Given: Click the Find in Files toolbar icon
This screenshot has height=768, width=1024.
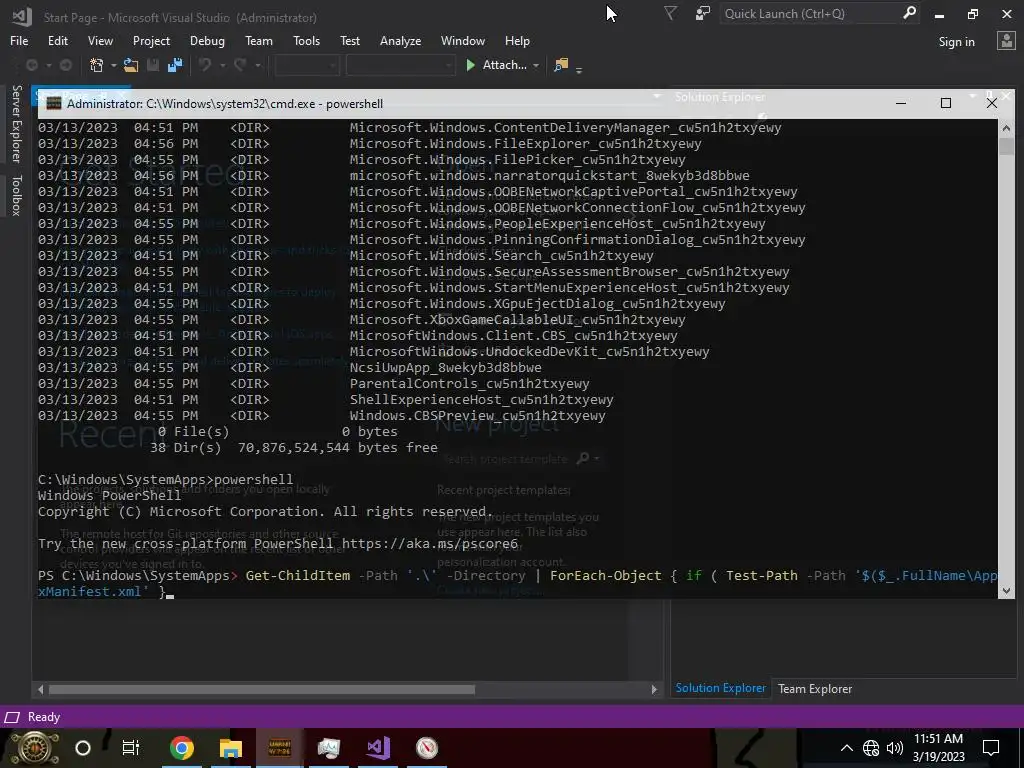Looking at the screenshot, I should 561,65.
